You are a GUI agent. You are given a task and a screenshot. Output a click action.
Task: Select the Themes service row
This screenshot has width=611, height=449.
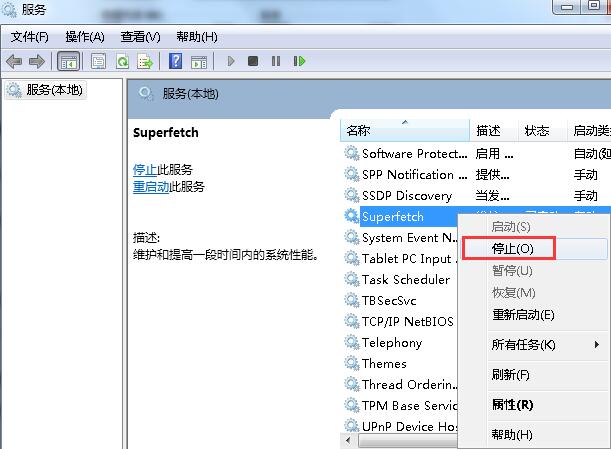tap(401, 364)
